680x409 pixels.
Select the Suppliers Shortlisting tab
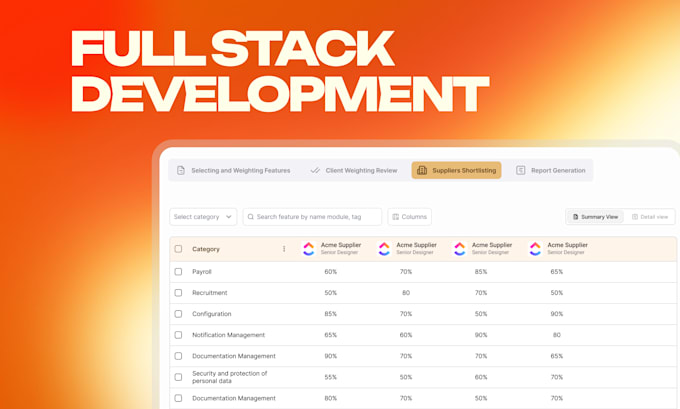pyautogui.click(x=456, y=170)
